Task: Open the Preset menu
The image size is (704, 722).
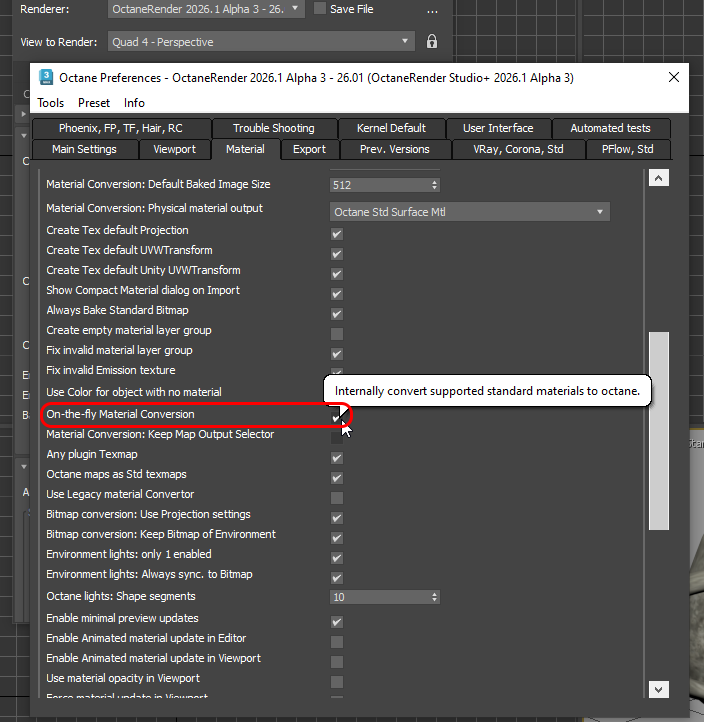Action: (x=94, y=103)
